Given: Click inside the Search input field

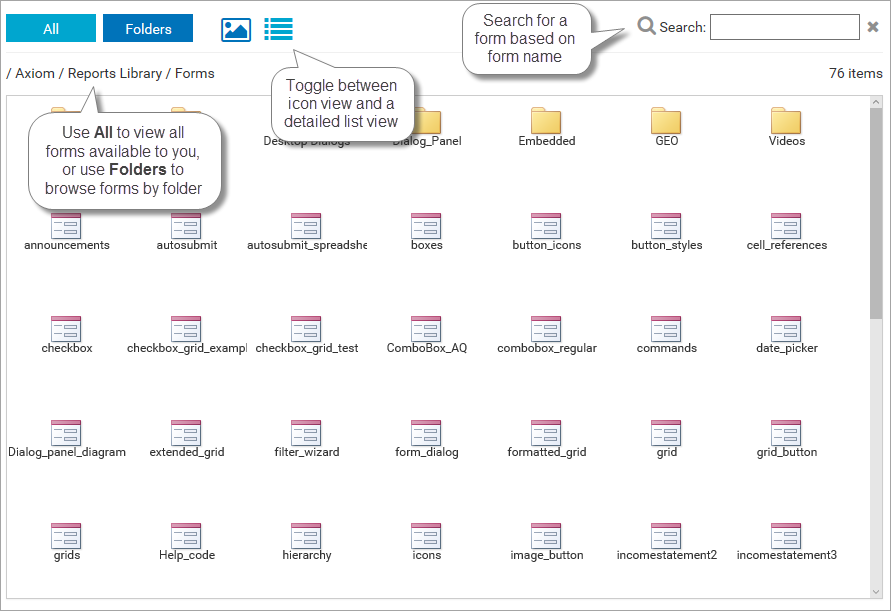Looking at the screenshot, I should coord(784,27).
